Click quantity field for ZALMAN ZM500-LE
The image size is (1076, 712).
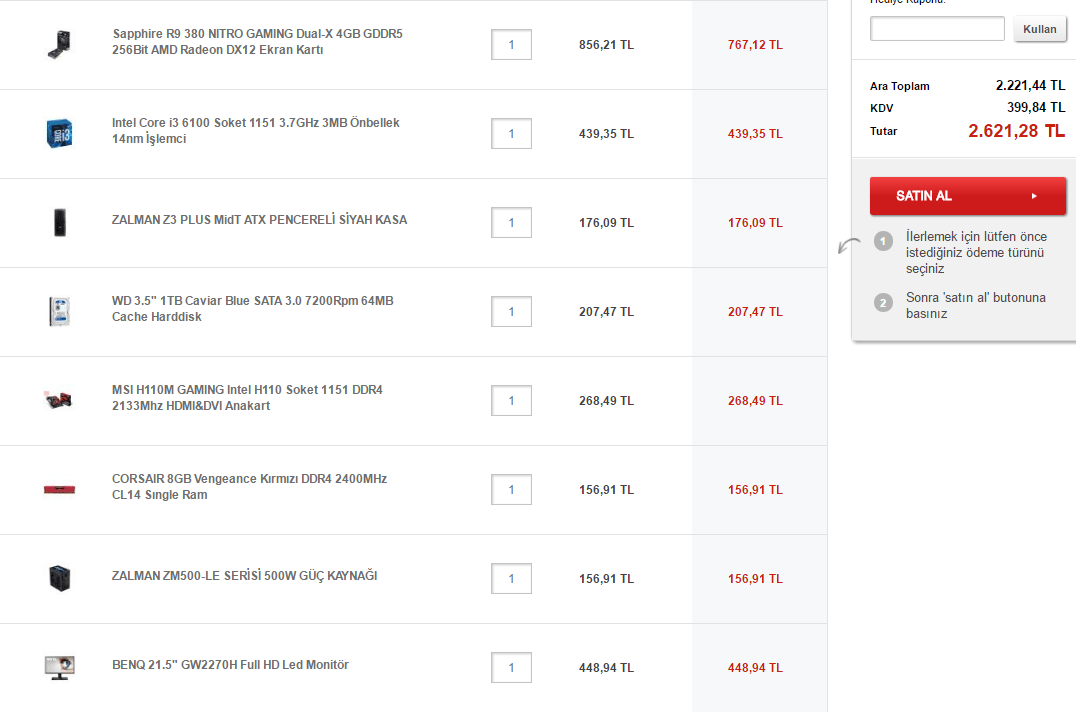tap(511, 579)
